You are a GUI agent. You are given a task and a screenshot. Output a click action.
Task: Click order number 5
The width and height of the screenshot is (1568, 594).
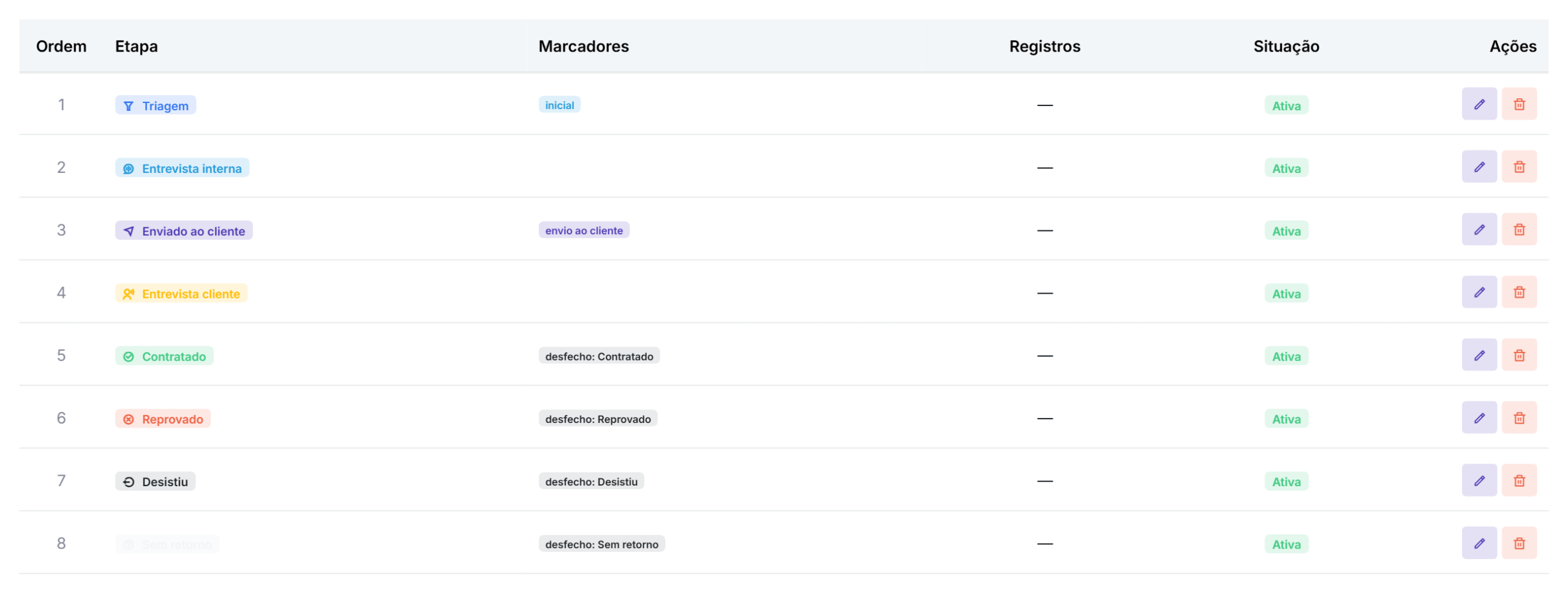point(61,356)
